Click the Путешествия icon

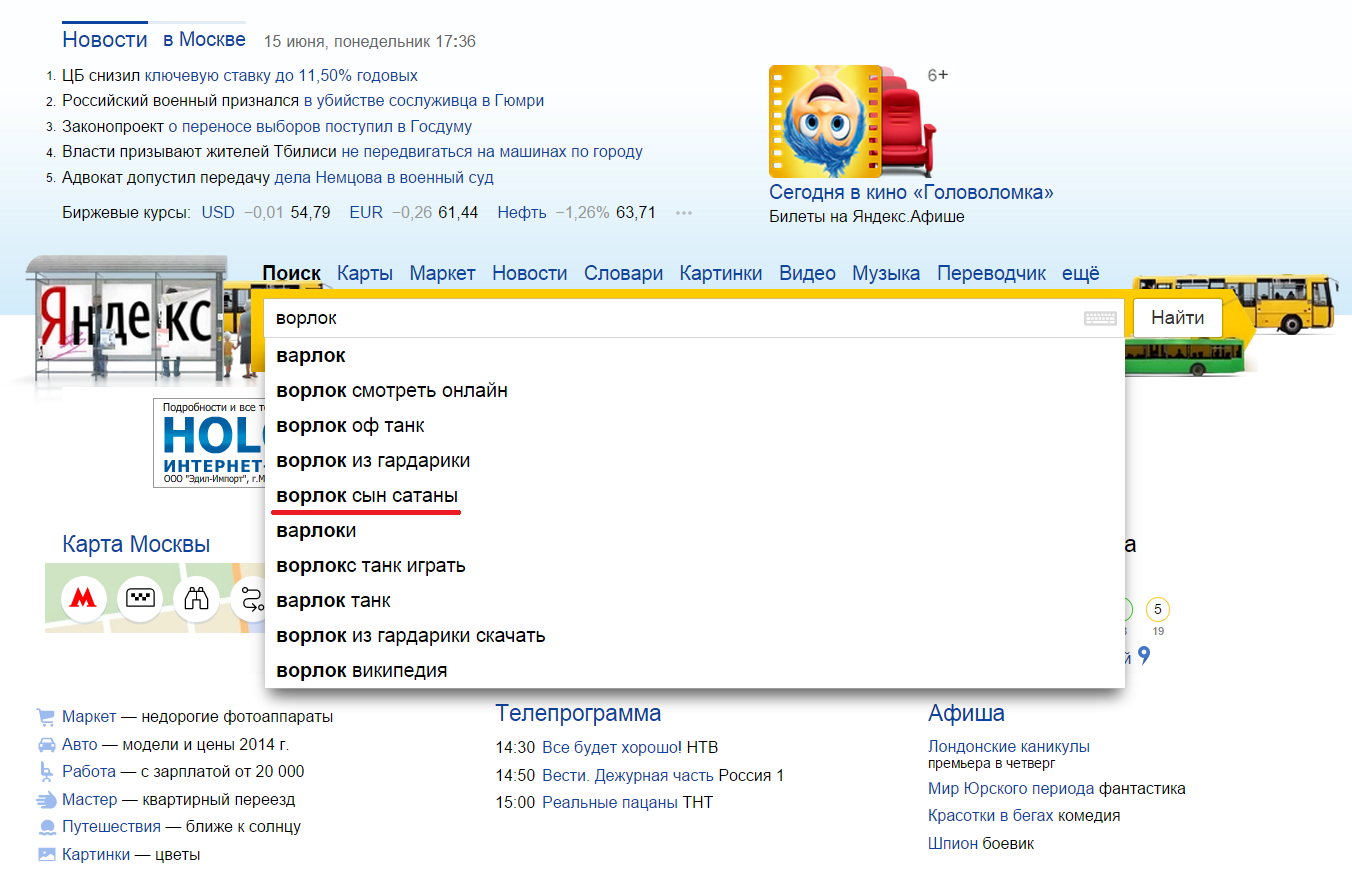[x=46, y=827]
